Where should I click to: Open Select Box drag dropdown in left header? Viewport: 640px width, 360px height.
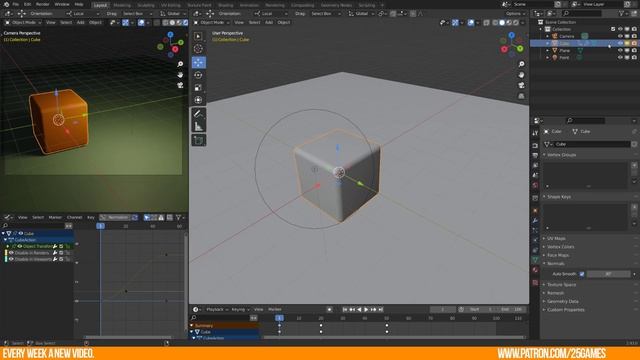tap(137, 13)
